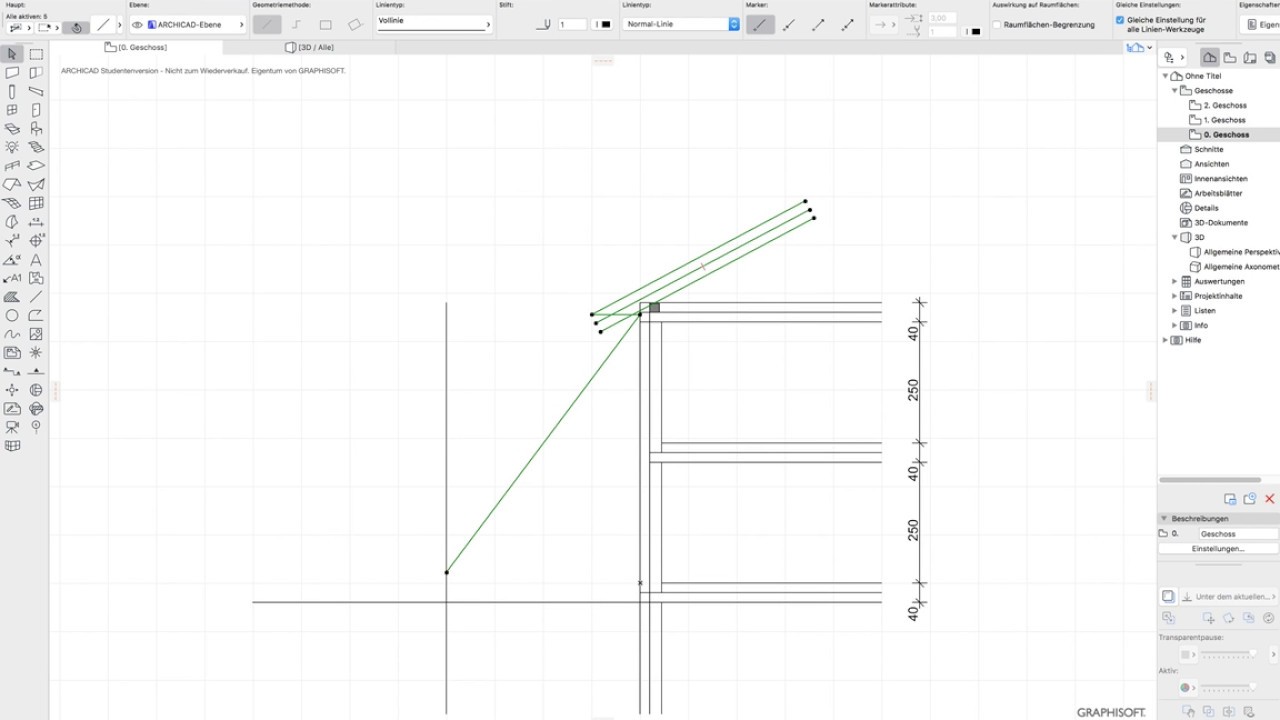Delete item with red X button

click(x=1270, y=499)
